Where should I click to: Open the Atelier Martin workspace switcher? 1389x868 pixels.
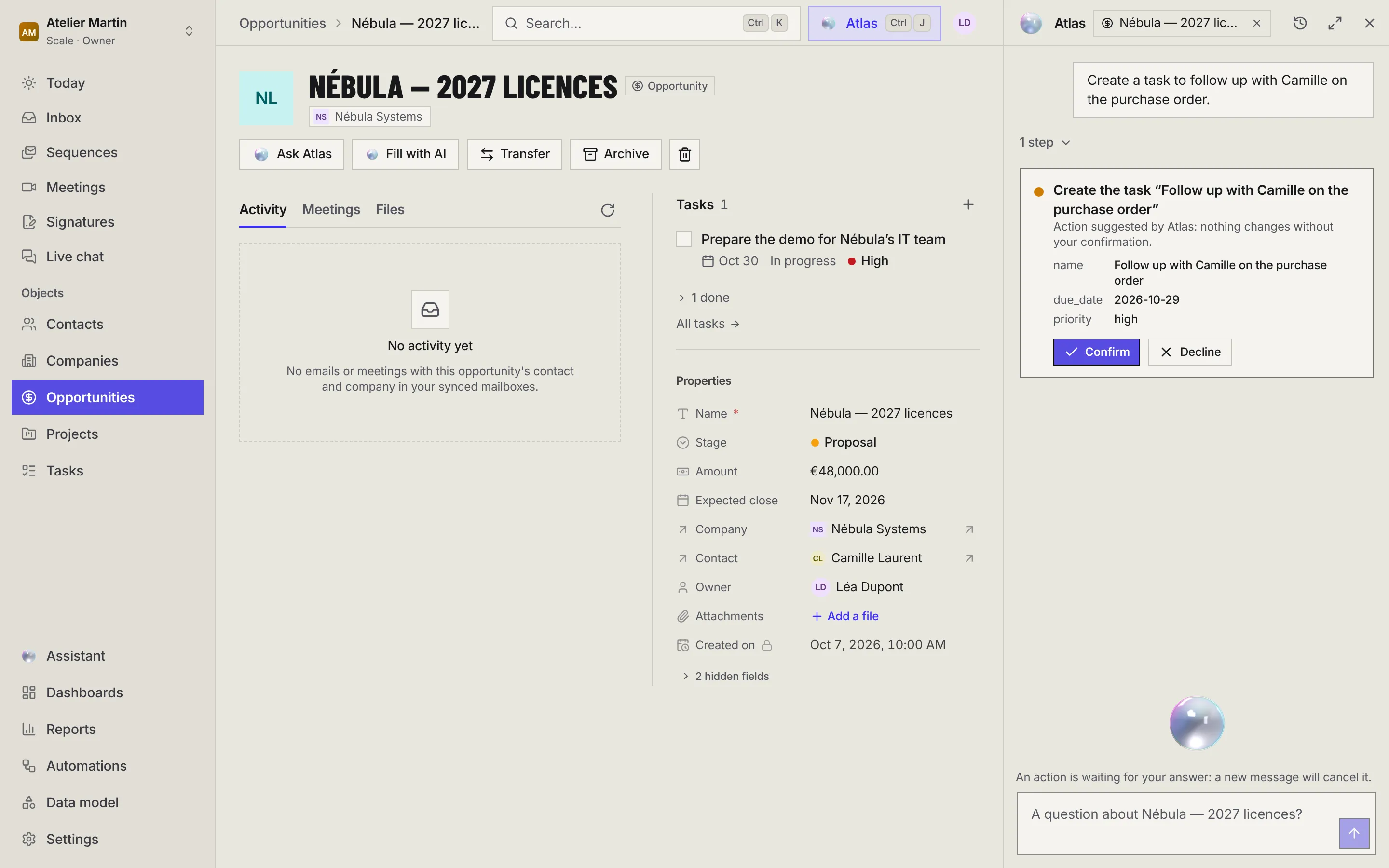point(108,31)
